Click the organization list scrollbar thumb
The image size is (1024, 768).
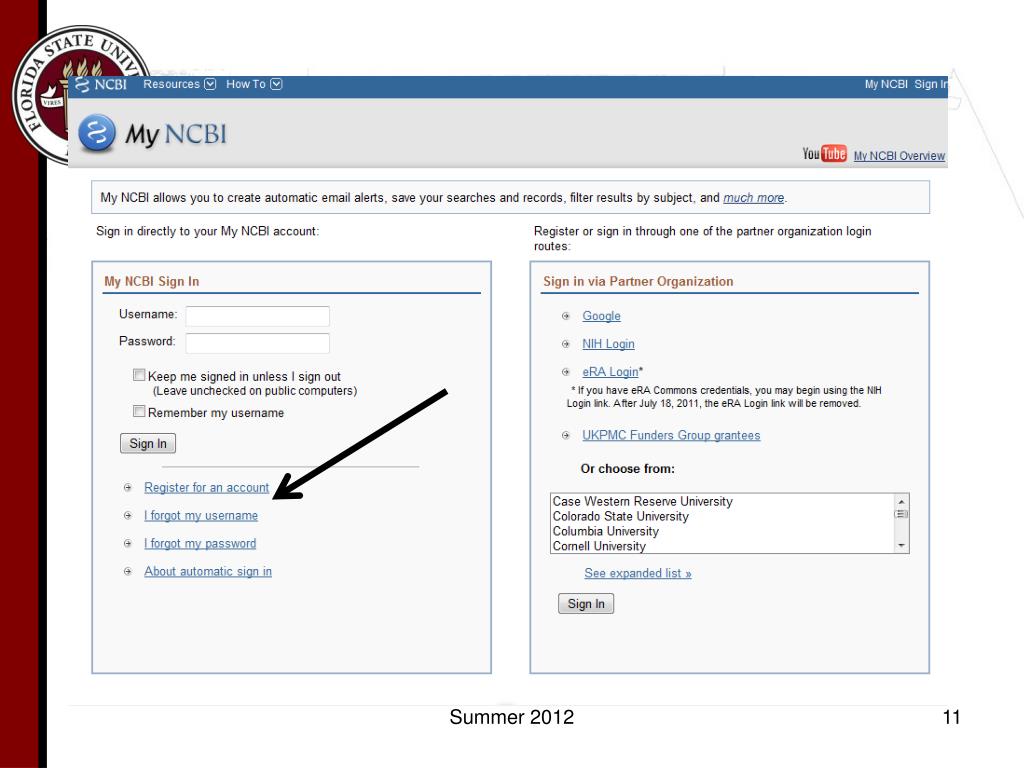(901, 514)
